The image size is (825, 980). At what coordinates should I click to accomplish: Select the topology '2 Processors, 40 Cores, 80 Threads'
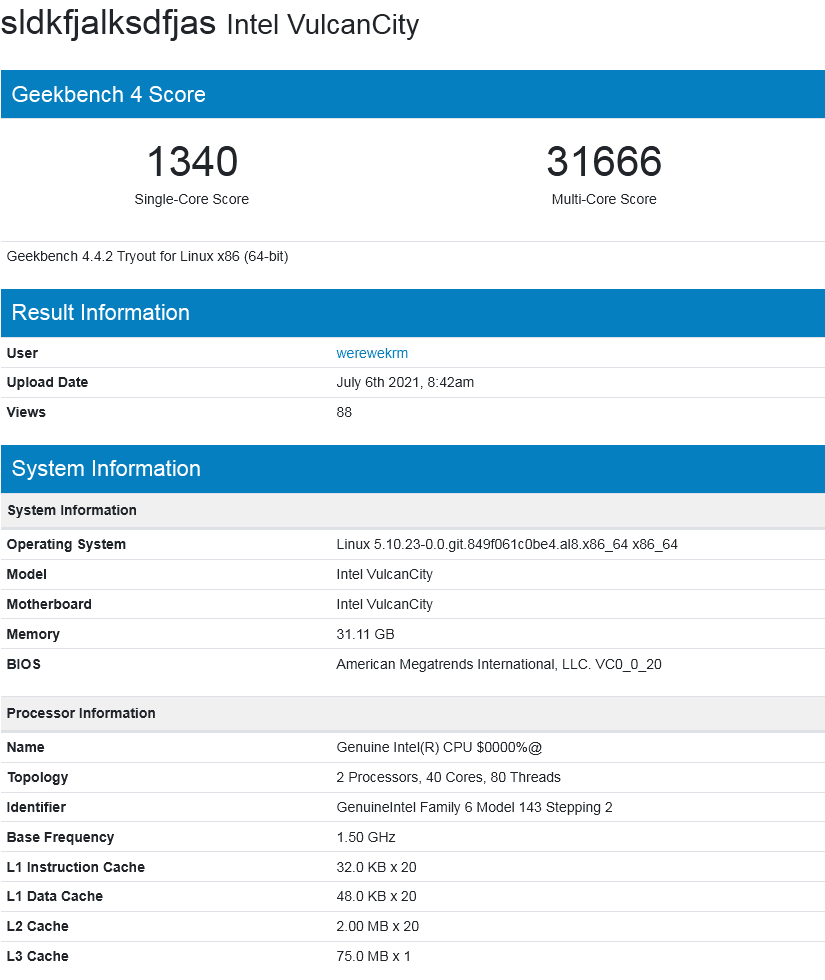coord(449,778)
